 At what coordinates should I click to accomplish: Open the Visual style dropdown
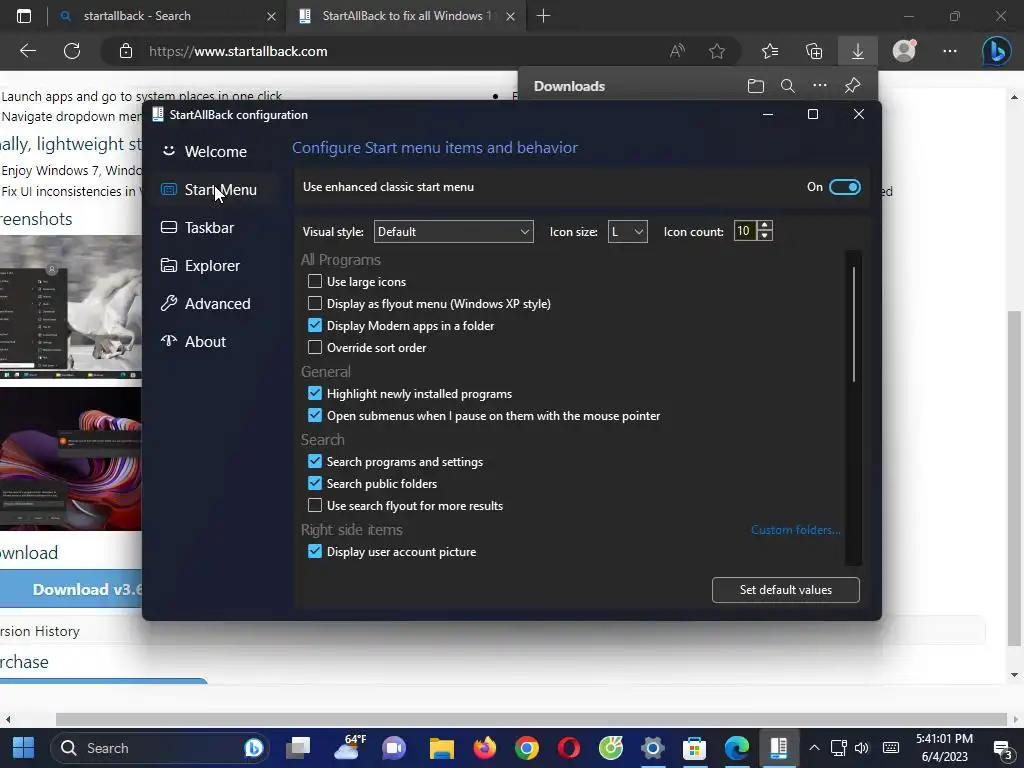(453, 232)
